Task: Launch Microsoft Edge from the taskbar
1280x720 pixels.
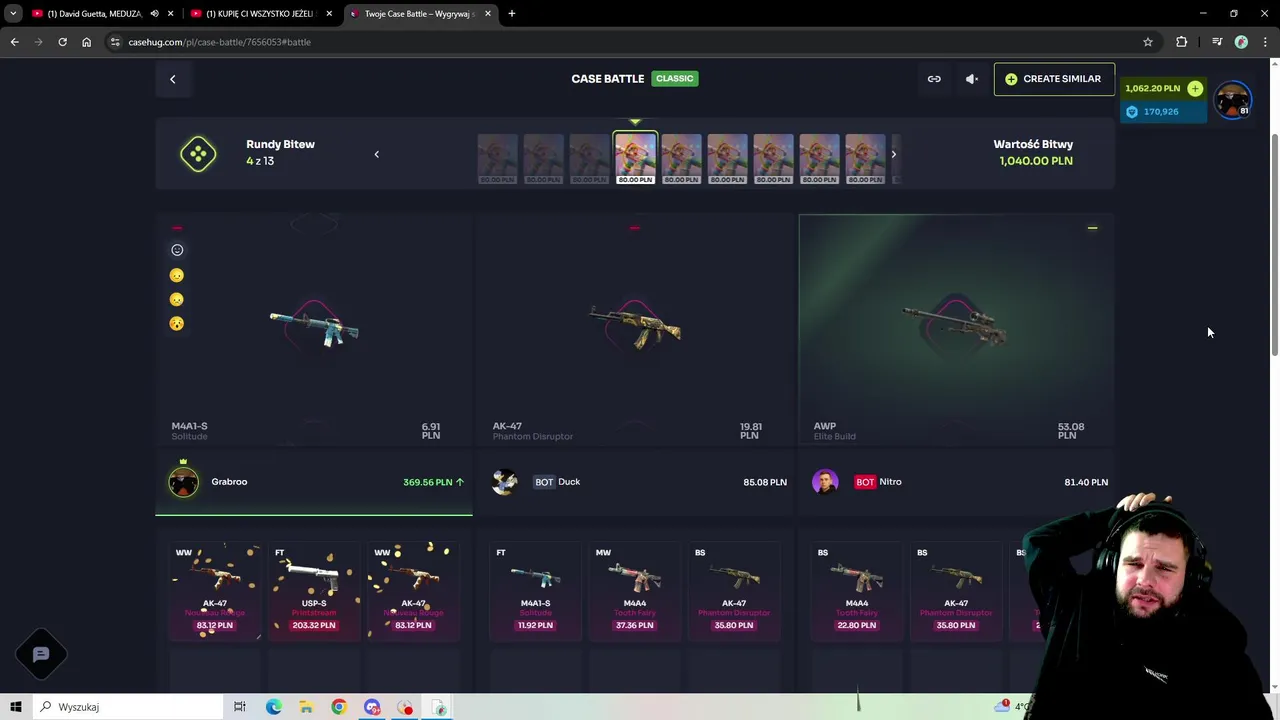Action: pyautogui.click(x=273, y=707)
